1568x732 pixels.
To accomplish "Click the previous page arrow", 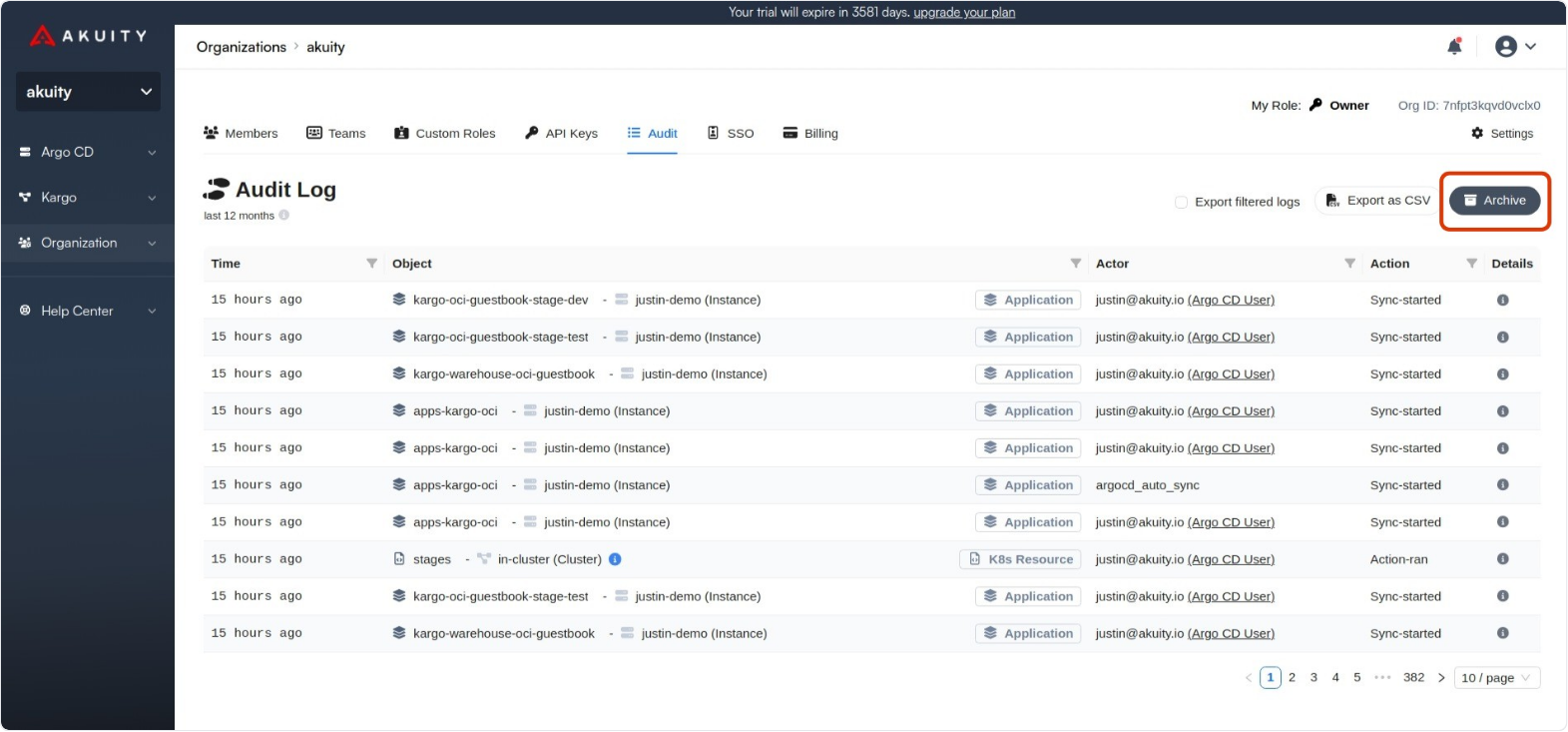I will pyautogui.click(x=1248, y=678).
